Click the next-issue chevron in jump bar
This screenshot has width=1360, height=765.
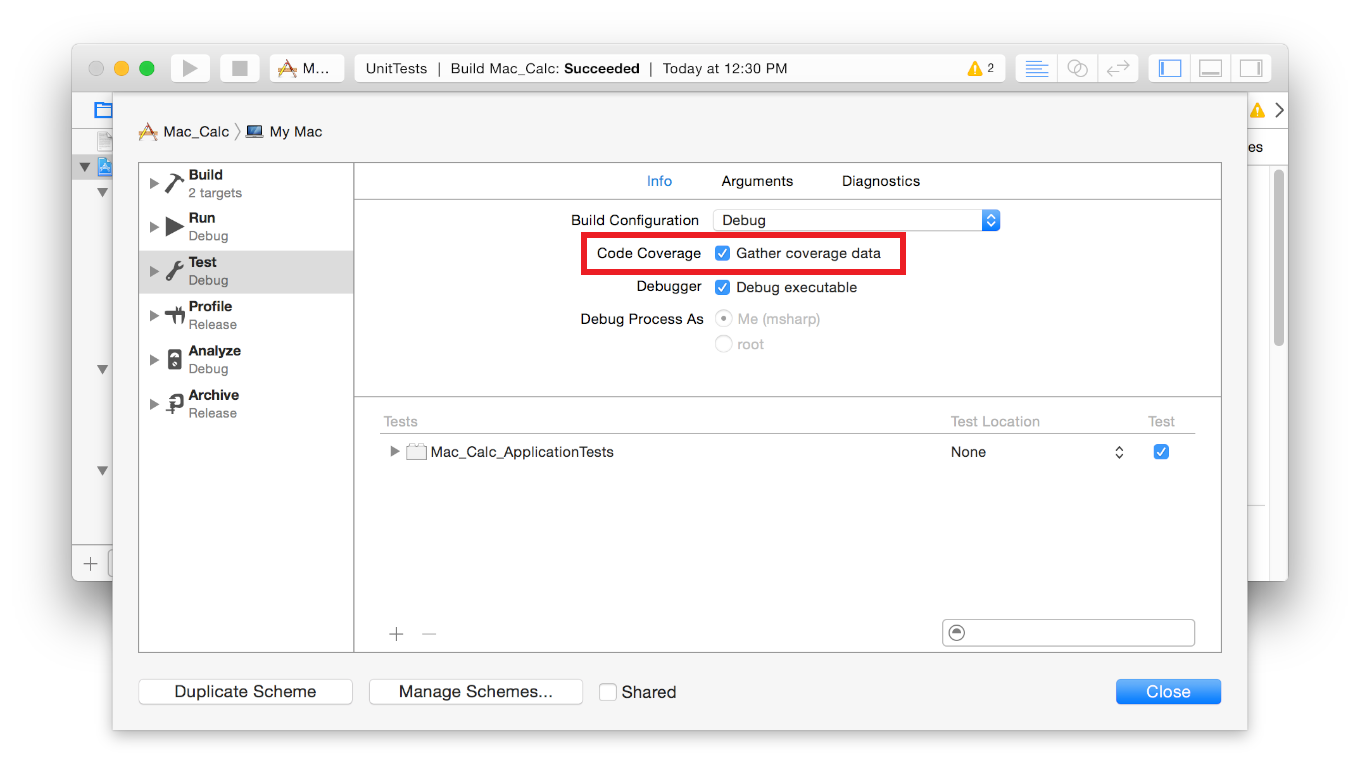(x=1279, y=110)
